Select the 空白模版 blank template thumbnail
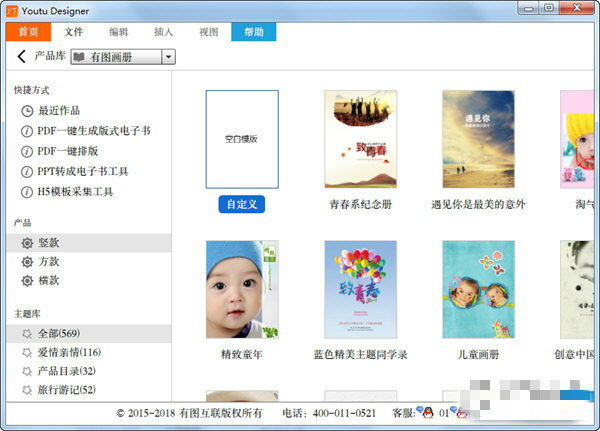Screen dimensions: 600x431 tap(242, 139)
